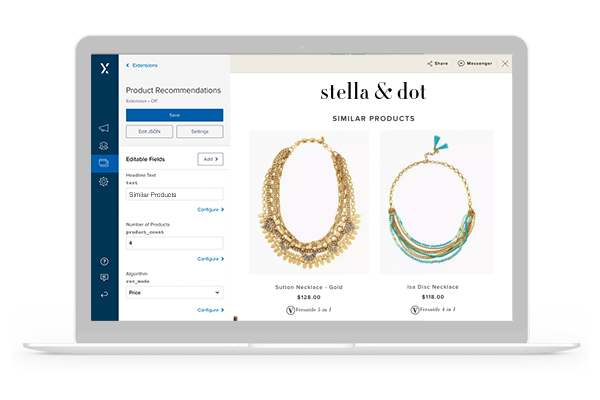Open the Algorithm Price dropdown
Viewport: 600px width, 400px height.
tap(174, 292)
